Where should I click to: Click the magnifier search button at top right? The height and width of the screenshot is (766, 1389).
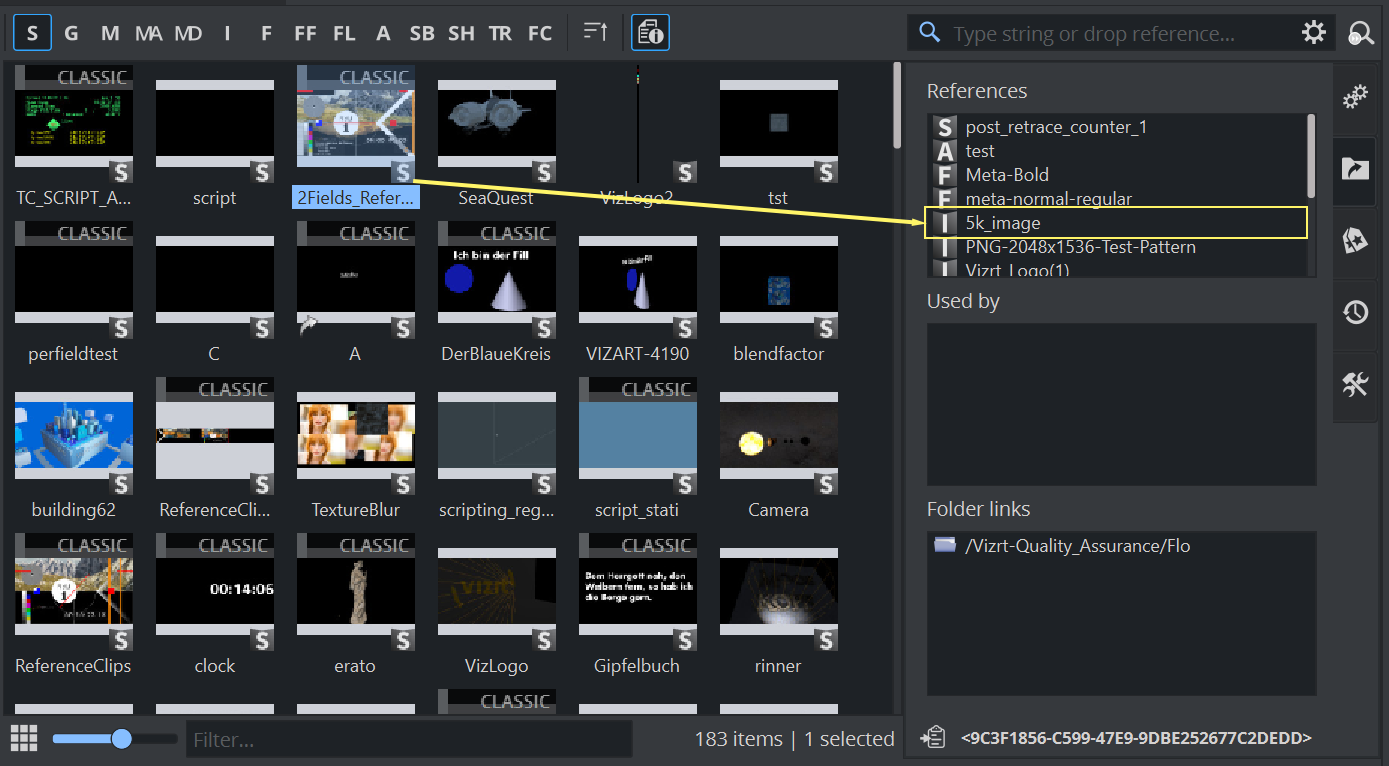(1361, 34)
